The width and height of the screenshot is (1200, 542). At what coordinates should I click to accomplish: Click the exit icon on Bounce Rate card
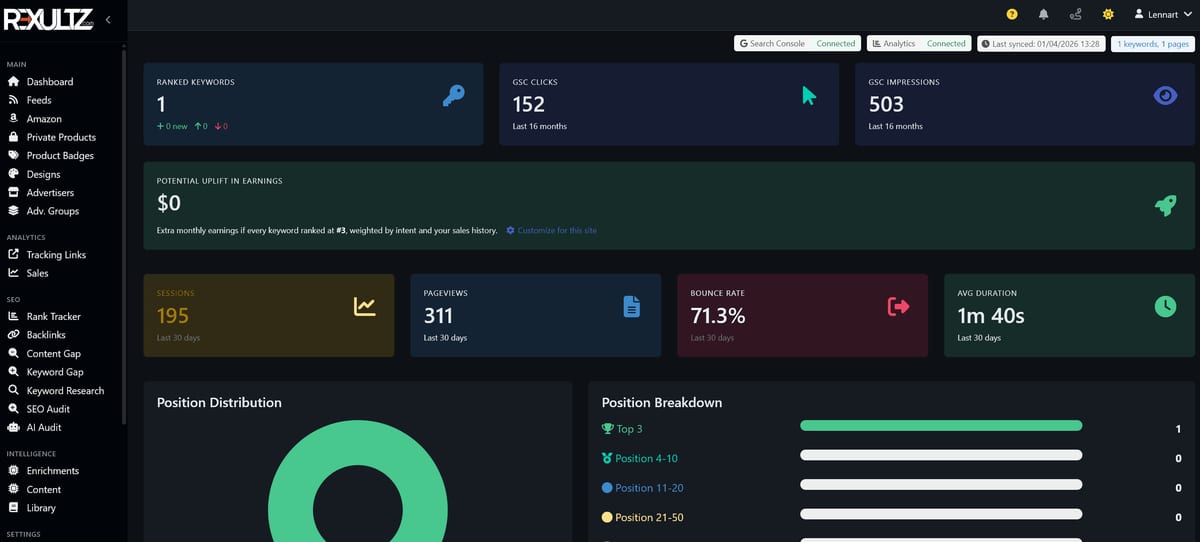pos(898,307)
